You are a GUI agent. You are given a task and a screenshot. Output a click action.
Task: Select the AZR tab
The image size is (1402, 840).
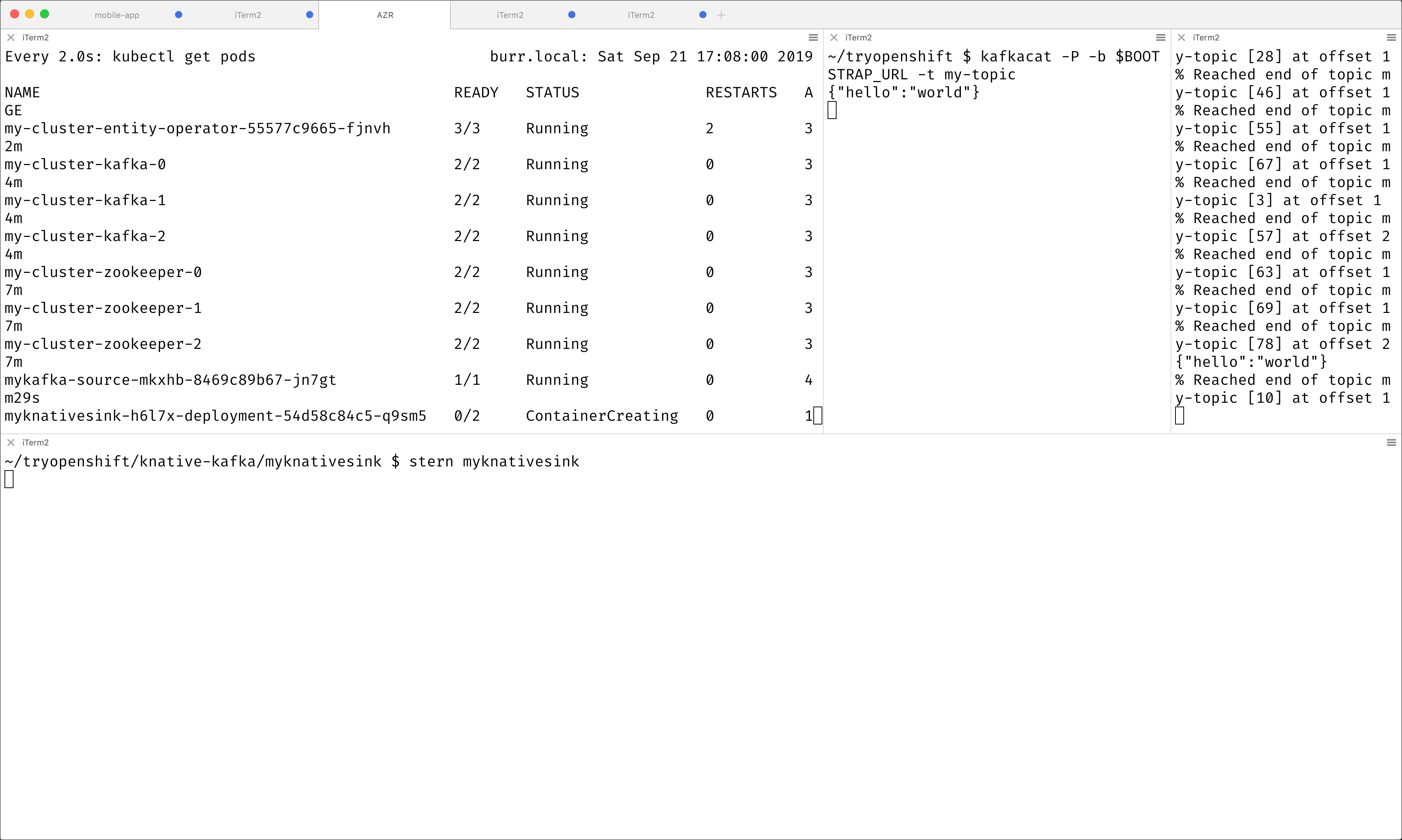pos(385,15)
